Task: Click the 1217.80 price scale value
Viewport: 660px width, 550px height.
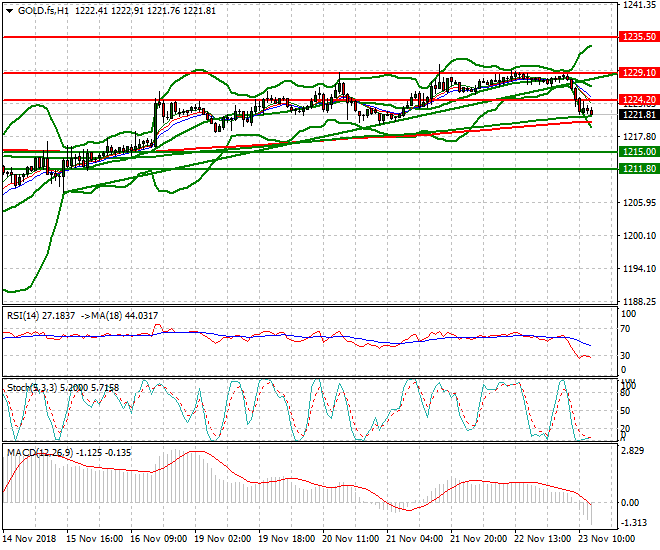Action: pyautogui.click(x=639, y=137)
